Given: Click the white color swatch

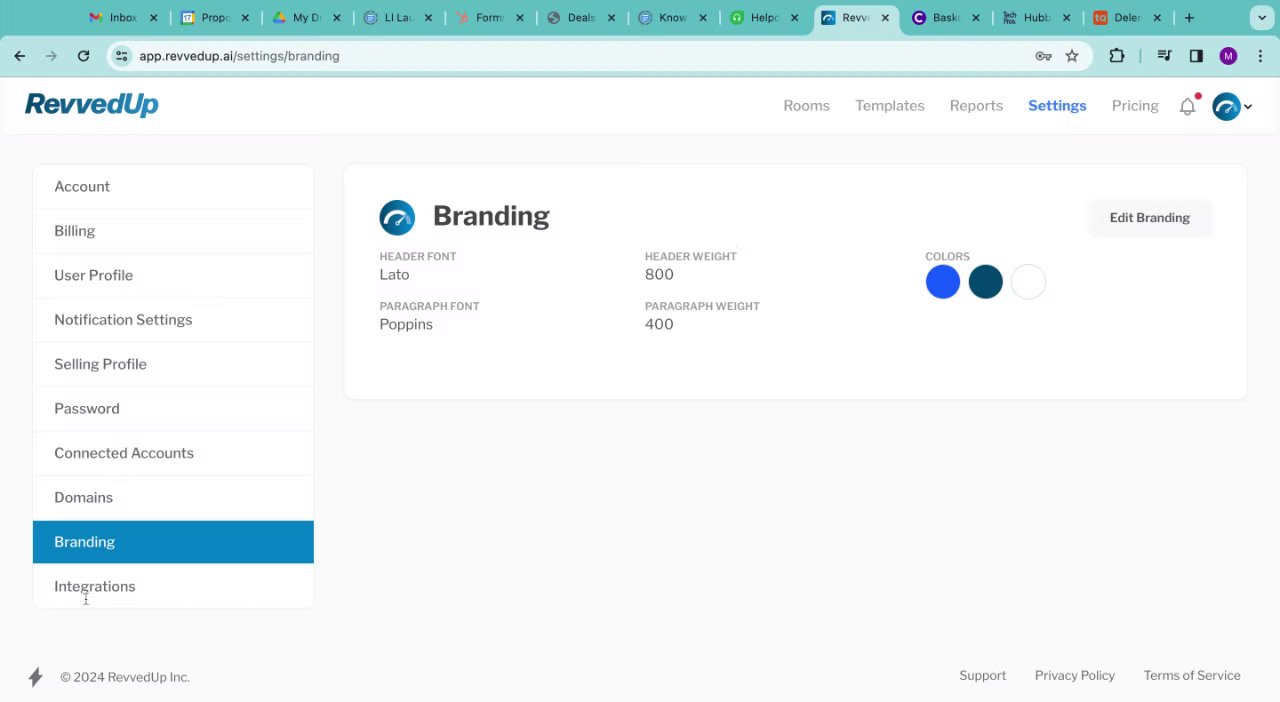Looking at the screenshot, I should click(x=1028, y=282).
